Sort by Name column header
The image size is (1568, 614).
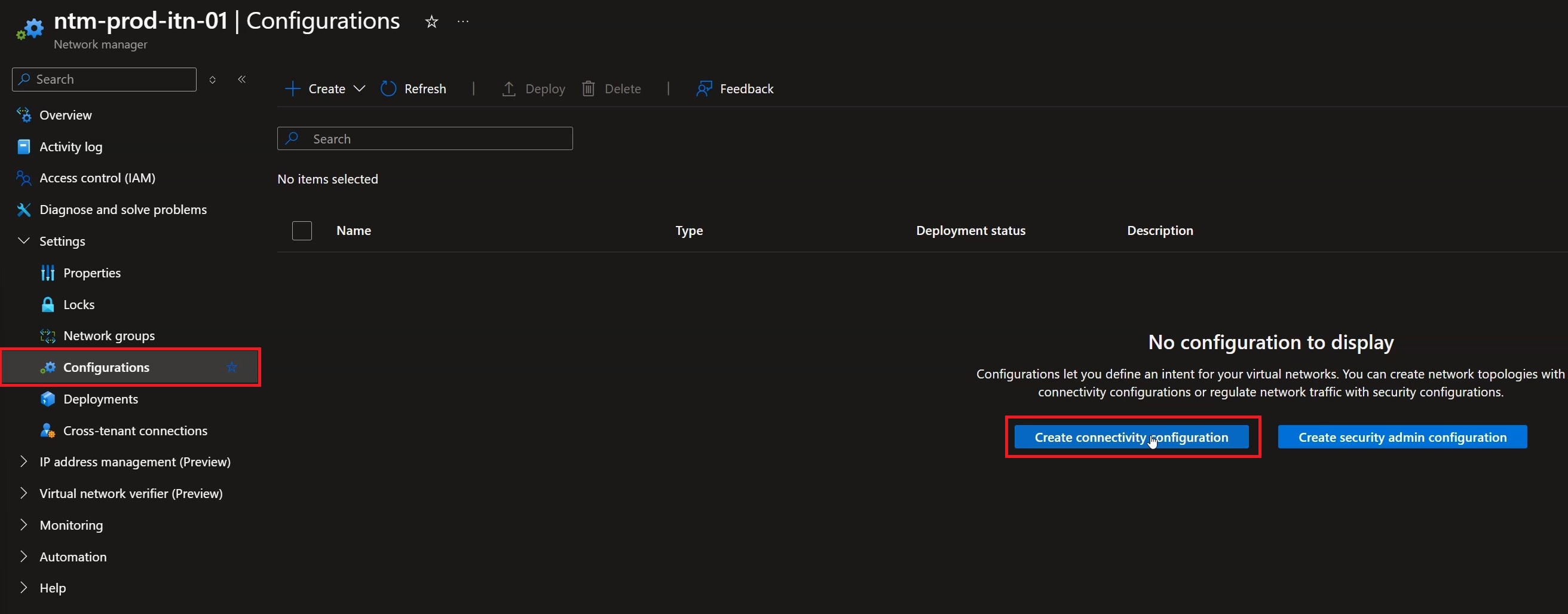click(354, 231)
